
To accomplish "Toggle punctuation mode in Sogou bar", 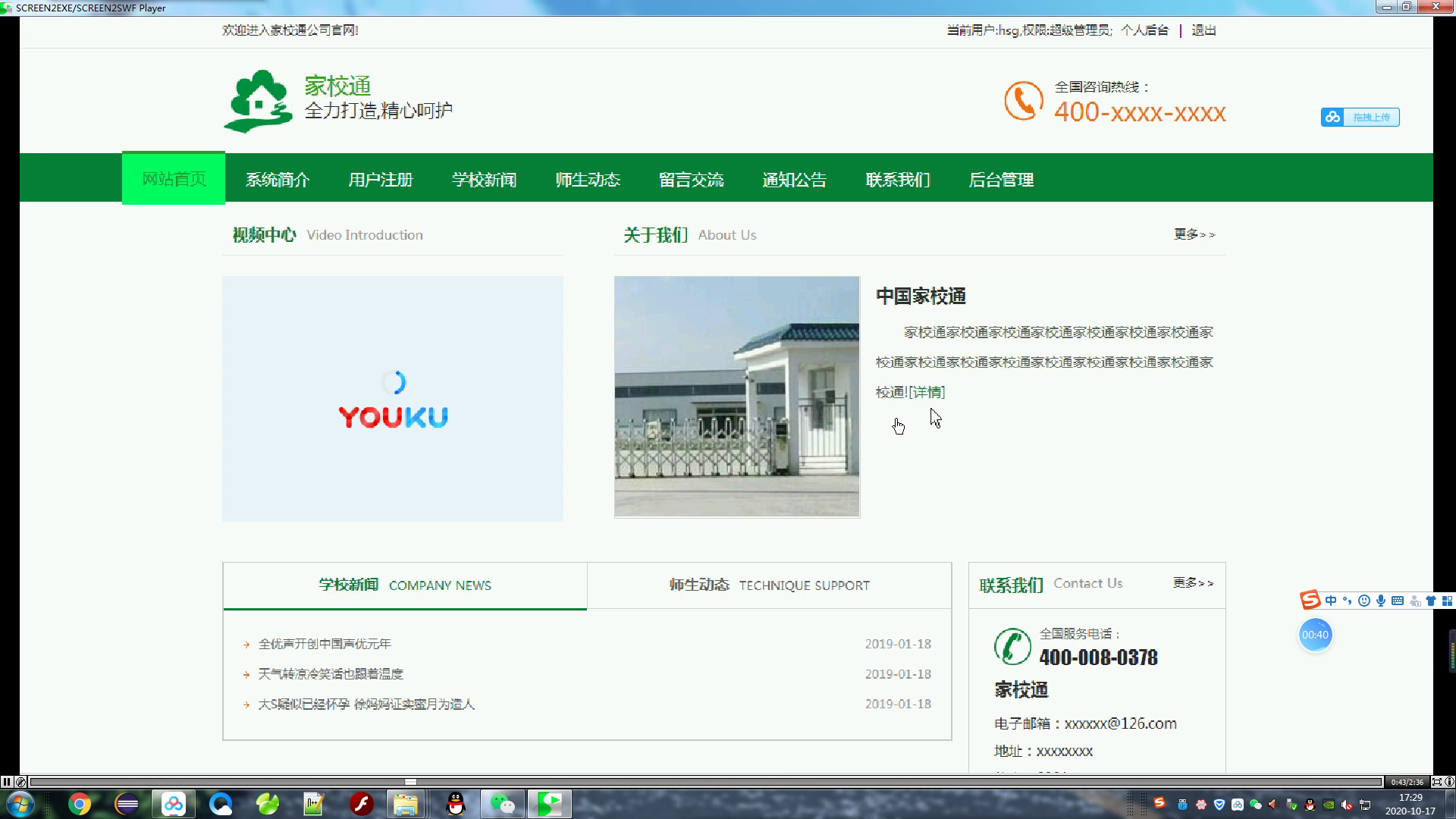I will click(x=1348, y=601).
